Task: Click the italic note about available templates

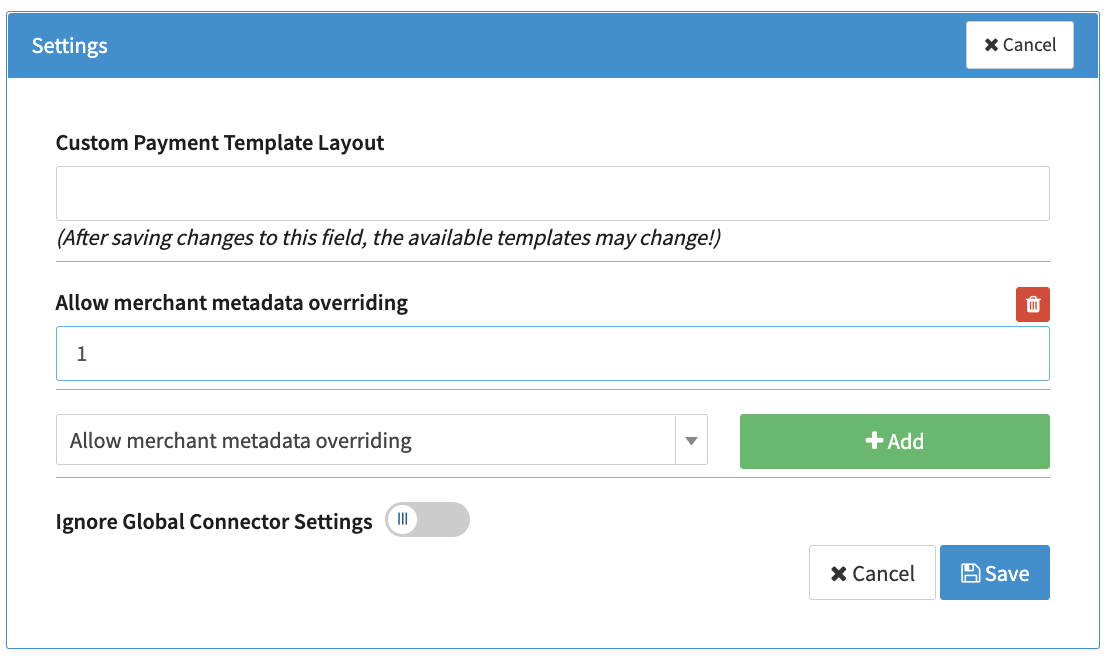Action: tap(389, 239)
